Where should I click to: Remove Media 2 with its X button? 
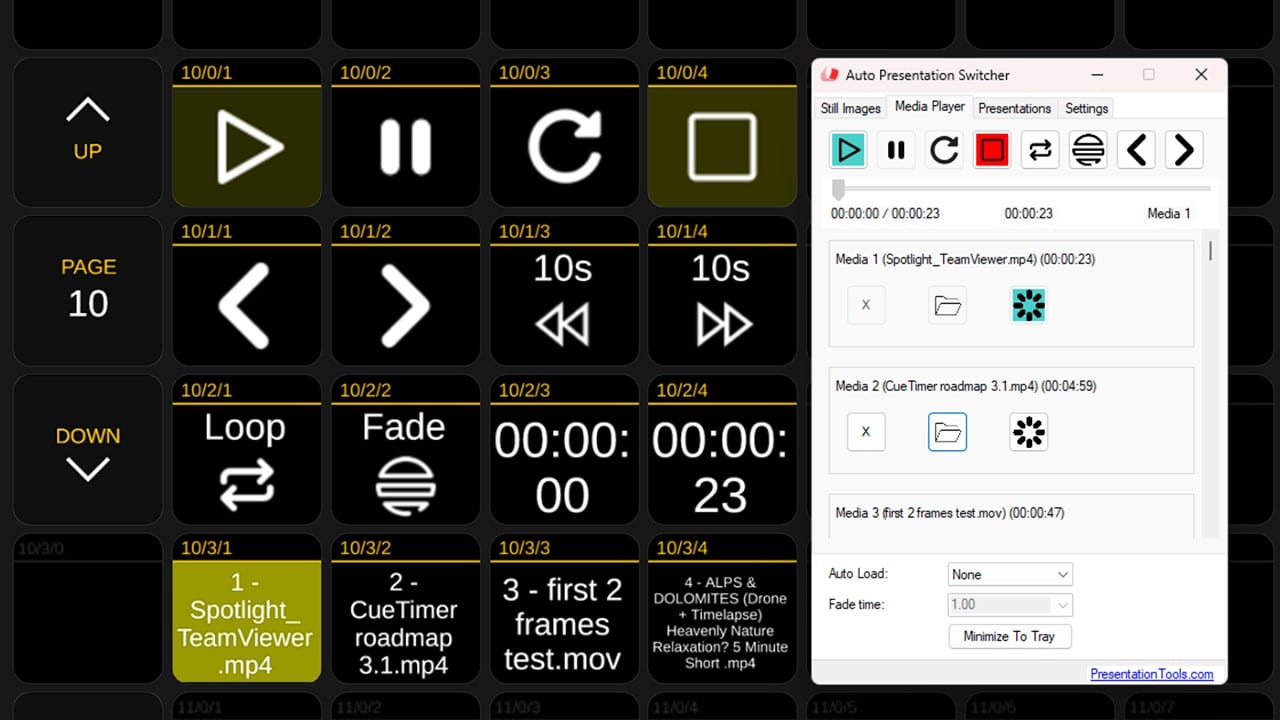click(866, 432)
